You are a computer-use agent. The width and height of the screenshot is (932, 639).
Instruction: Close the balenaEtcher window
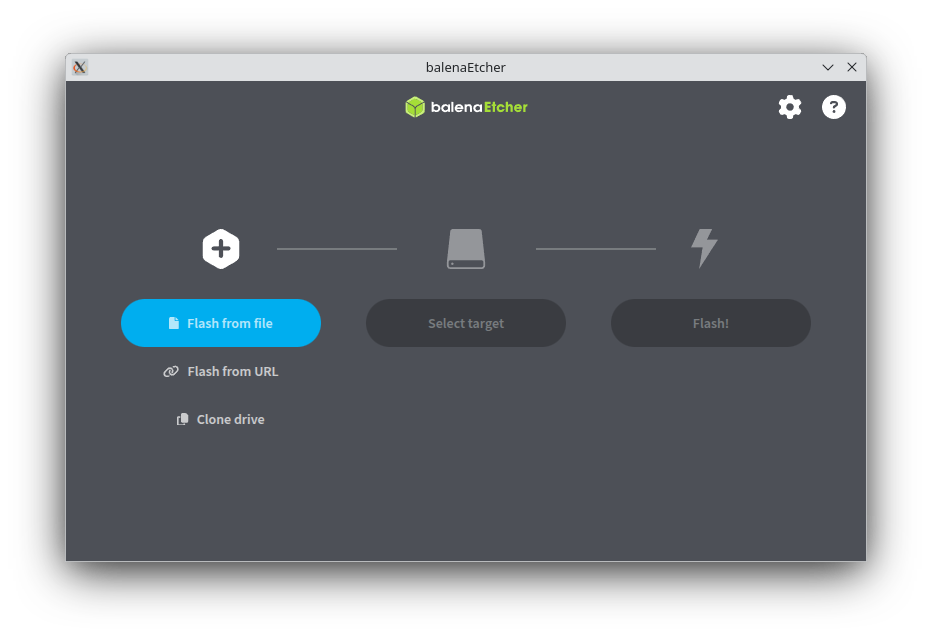[852, 67]
